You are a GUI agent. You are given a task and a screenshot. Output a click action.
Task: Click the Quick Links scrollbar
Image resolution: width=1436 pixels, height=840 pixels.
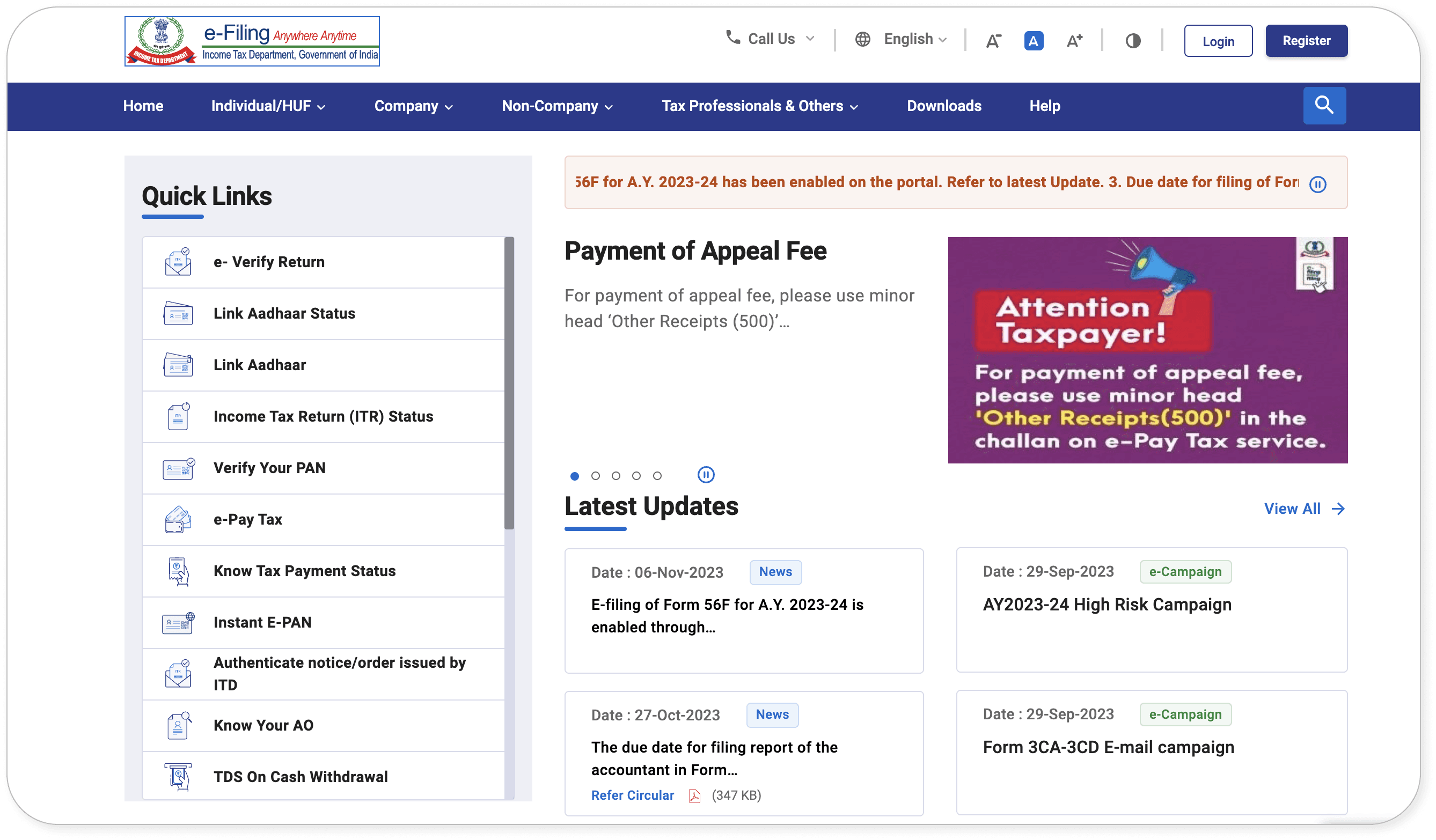tap(509, 382)
